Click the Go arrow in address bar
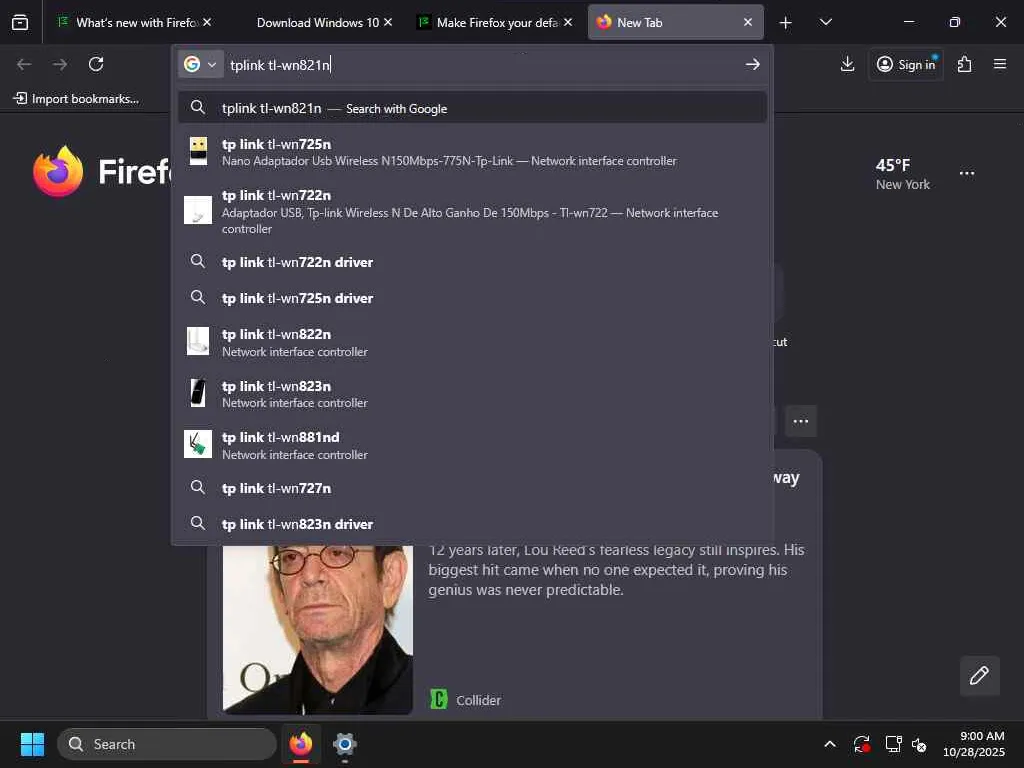The height and width of the screenshot is (768, 1024). pos(752,64)
